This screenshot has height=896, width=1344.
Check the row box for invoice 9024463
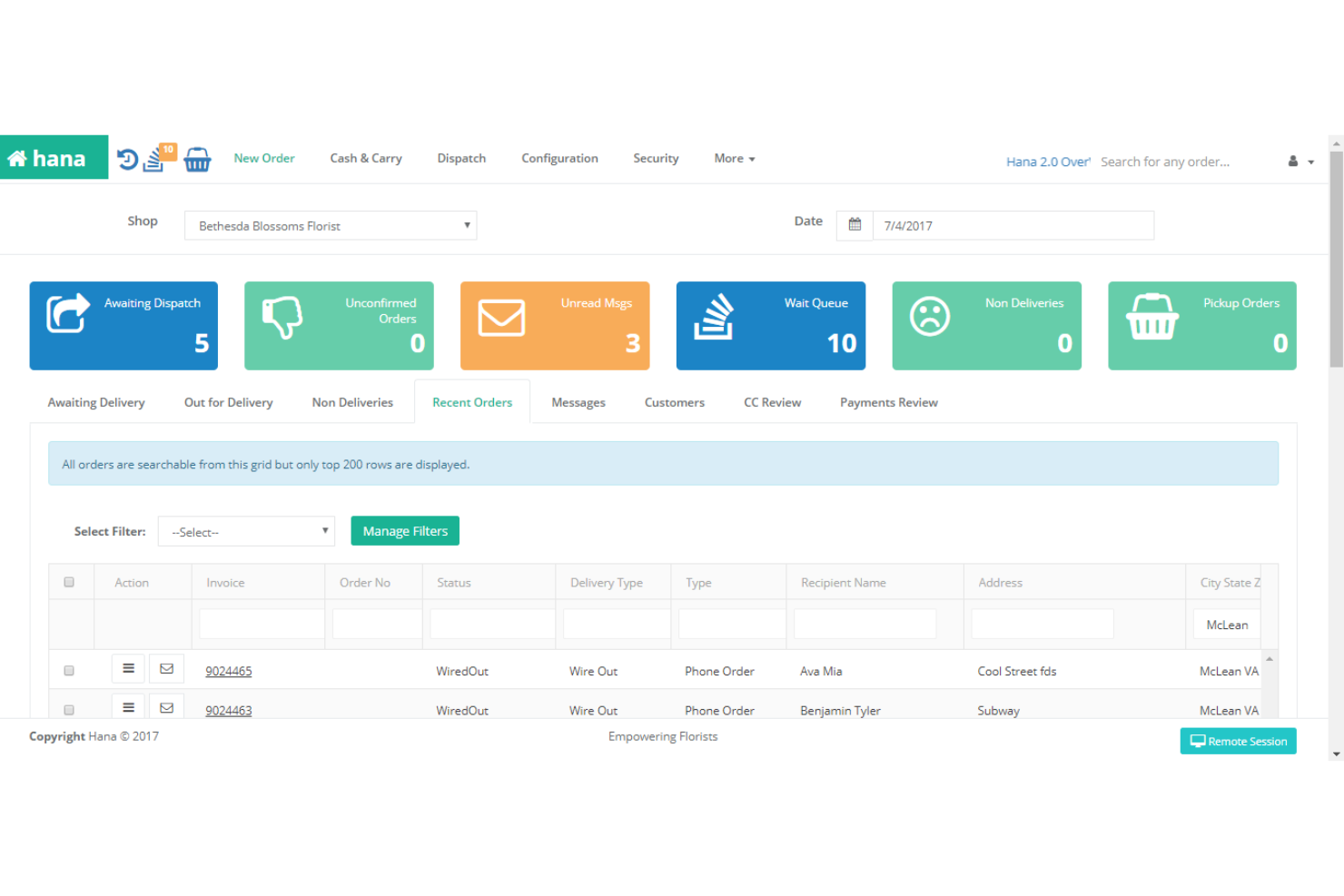(69, 710)
